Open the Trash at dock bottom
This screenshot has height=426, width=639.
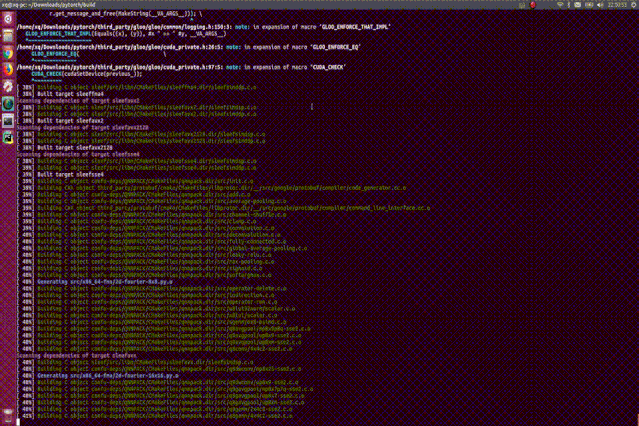(8, 416)
